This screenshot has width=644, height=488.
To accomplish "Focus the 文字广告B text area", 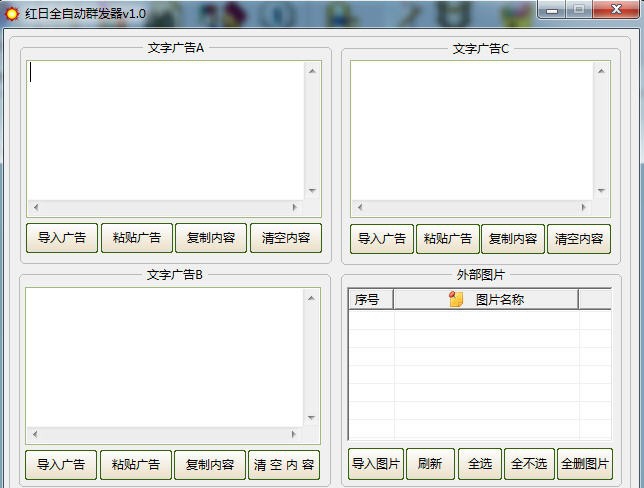I will [164, 357].
